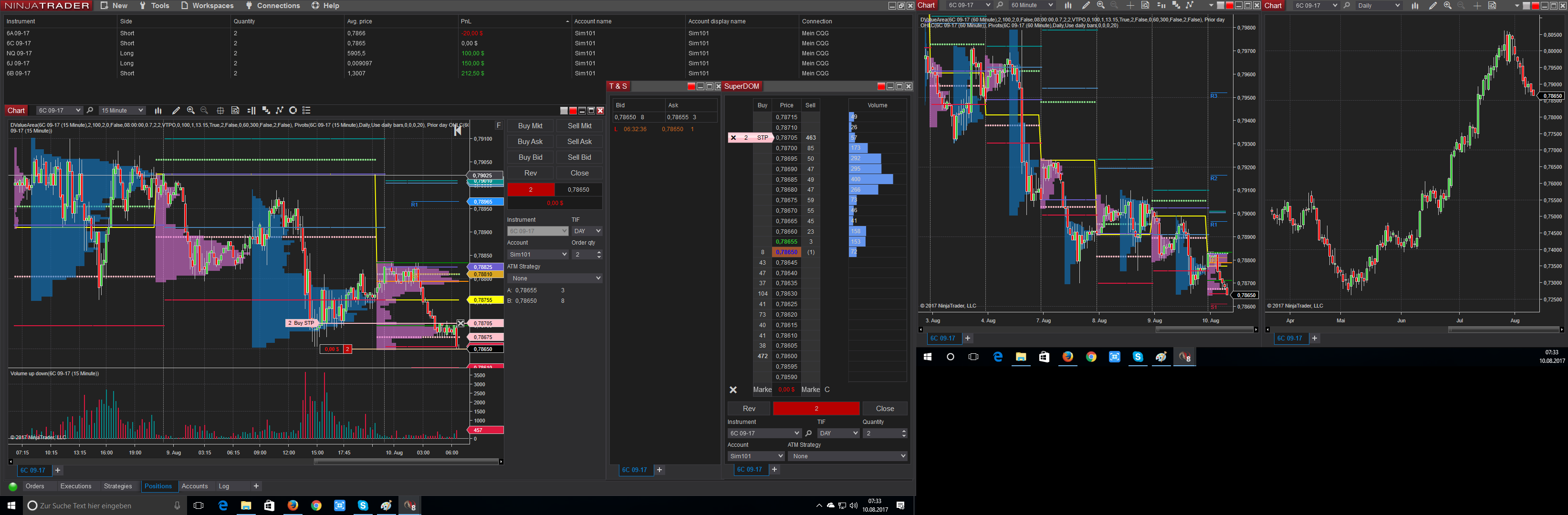This screenshot has height=515, width=1568.
Task: Open Data Box in 60 Minute chart
Action: pyautogui.click(x=1145, y=5)
